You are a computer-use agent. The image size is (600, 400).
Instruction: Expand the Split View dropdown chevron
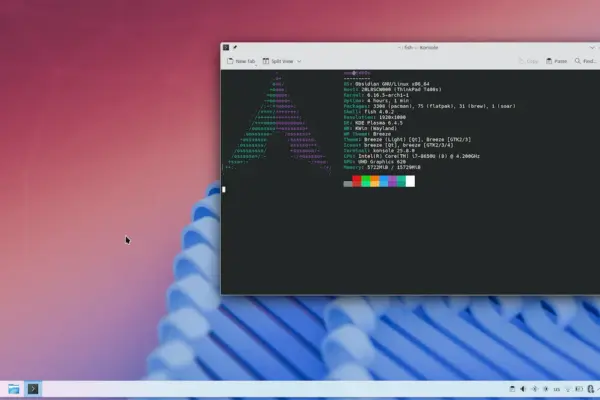pyautogui.click(x=299, y=61)
